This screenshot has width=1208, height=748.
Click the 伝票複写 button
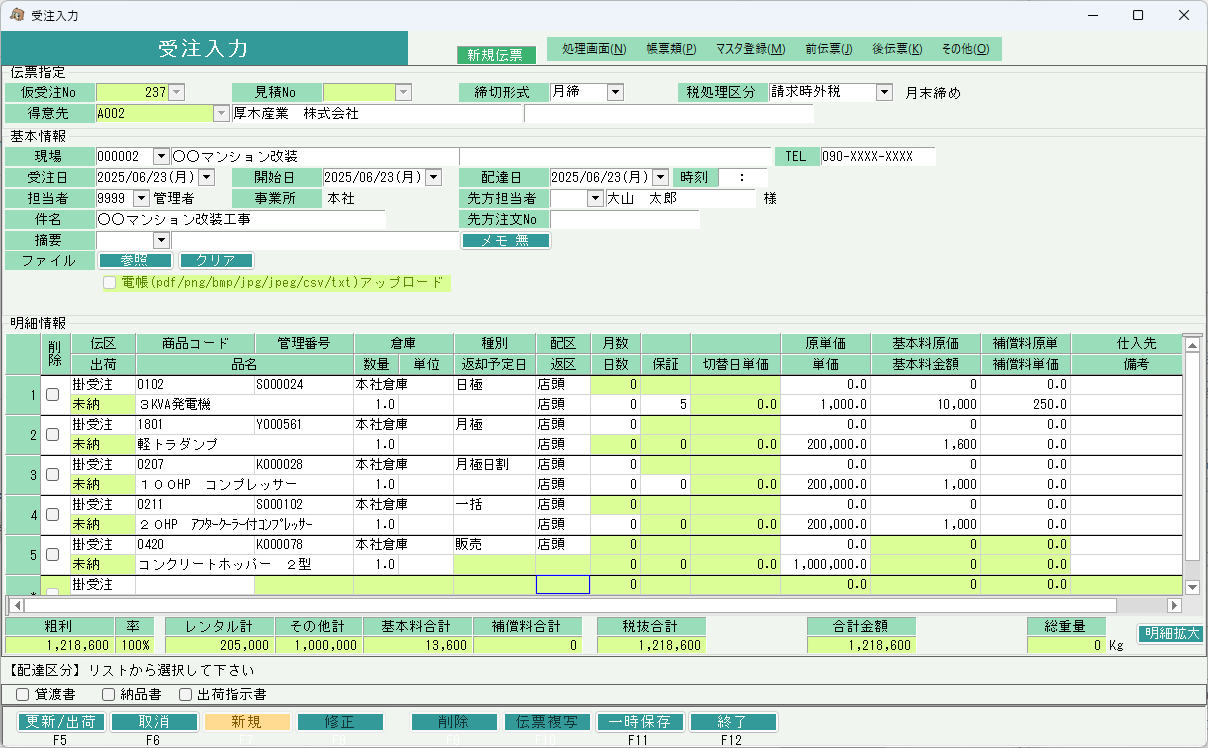547,722
